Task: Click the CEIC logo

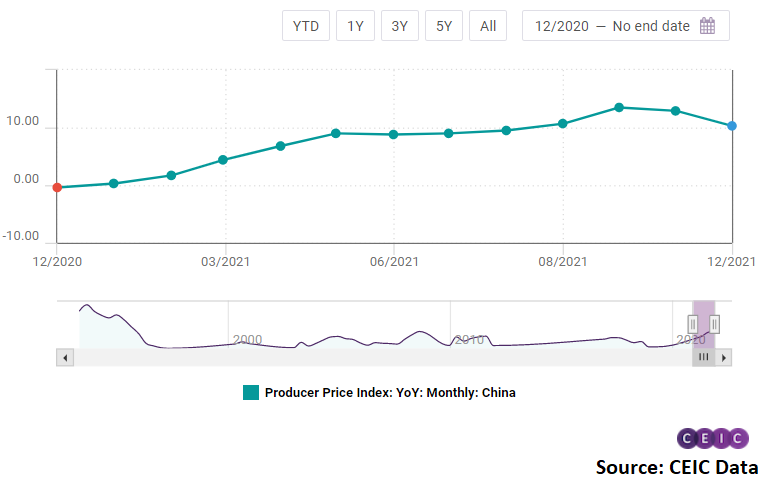Action: click(x=712, y=438)
